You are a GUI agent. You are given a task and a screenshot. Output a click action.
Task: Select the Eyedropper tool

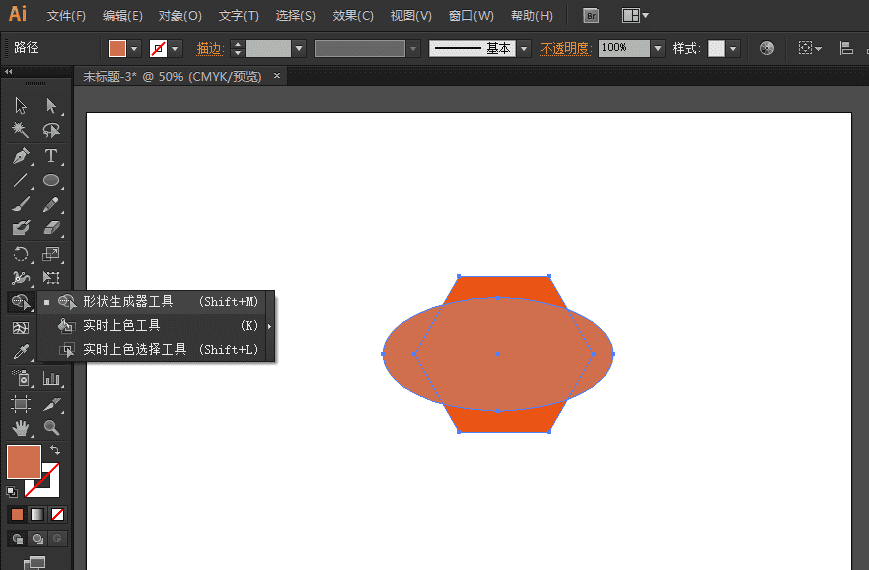(x=21, y=352)
